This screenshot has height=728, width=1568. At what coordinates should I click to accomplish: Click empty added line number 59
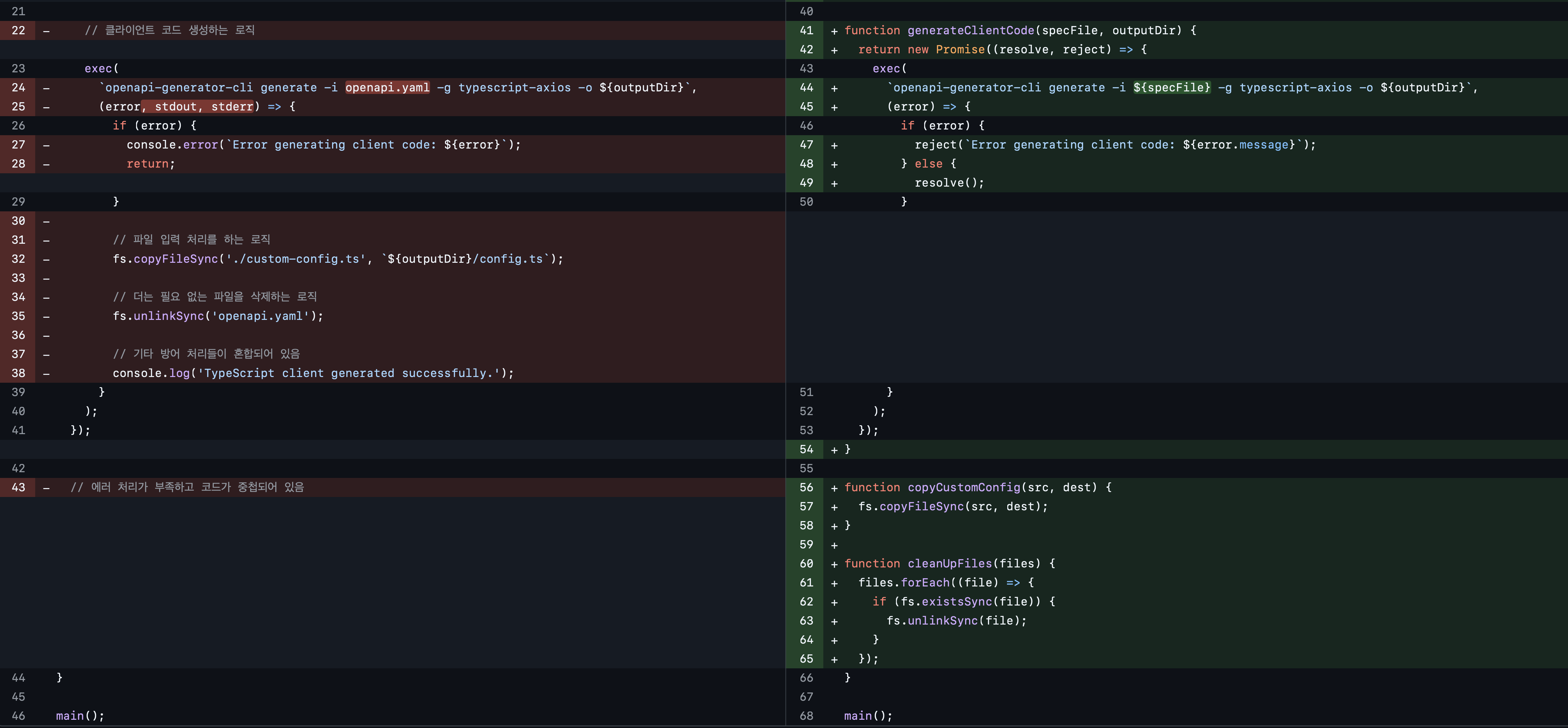click(806, 545)
